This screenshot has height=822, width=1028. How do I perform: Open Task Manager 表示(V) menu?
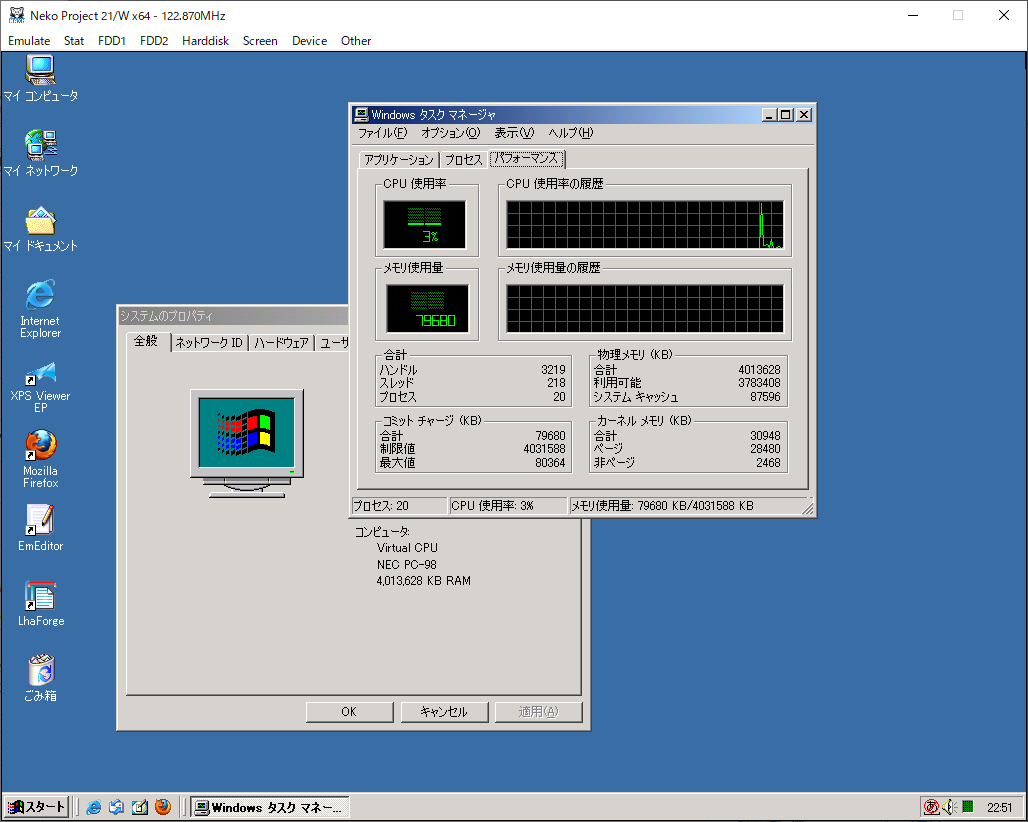pos(514,133)
